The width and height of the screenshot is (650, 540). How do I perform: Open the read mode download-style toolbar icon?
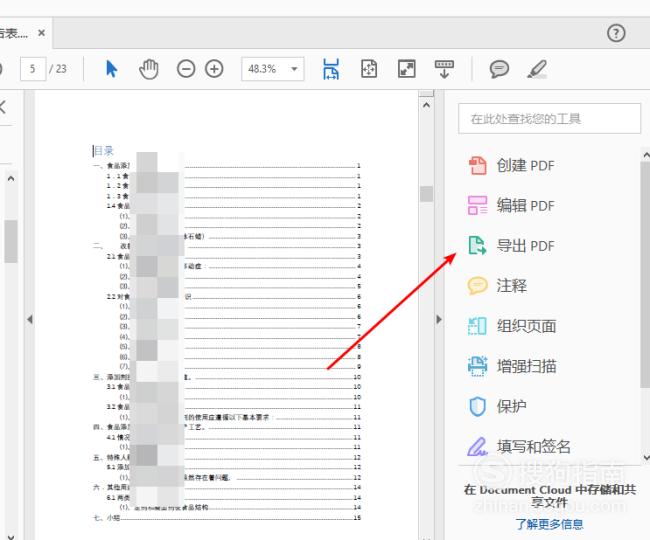(444, 69)
